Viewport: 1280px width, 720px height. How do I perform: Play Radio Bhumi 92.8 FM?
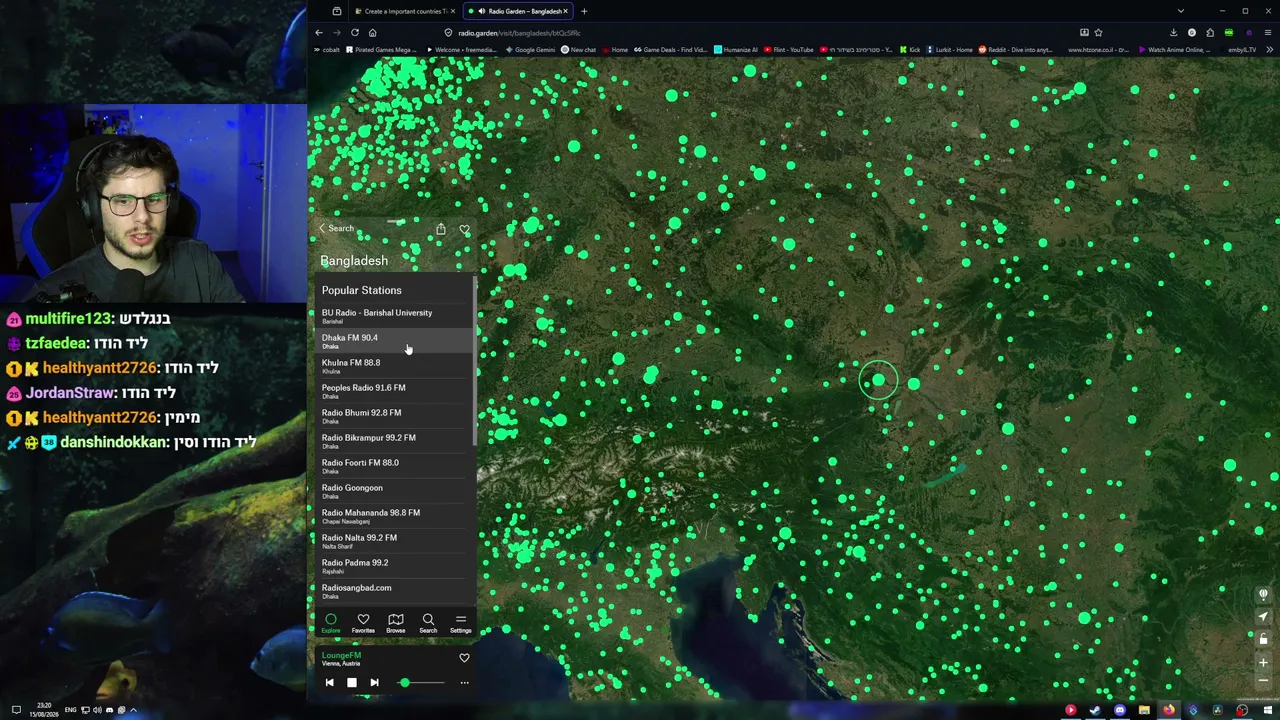coord(394,416)
